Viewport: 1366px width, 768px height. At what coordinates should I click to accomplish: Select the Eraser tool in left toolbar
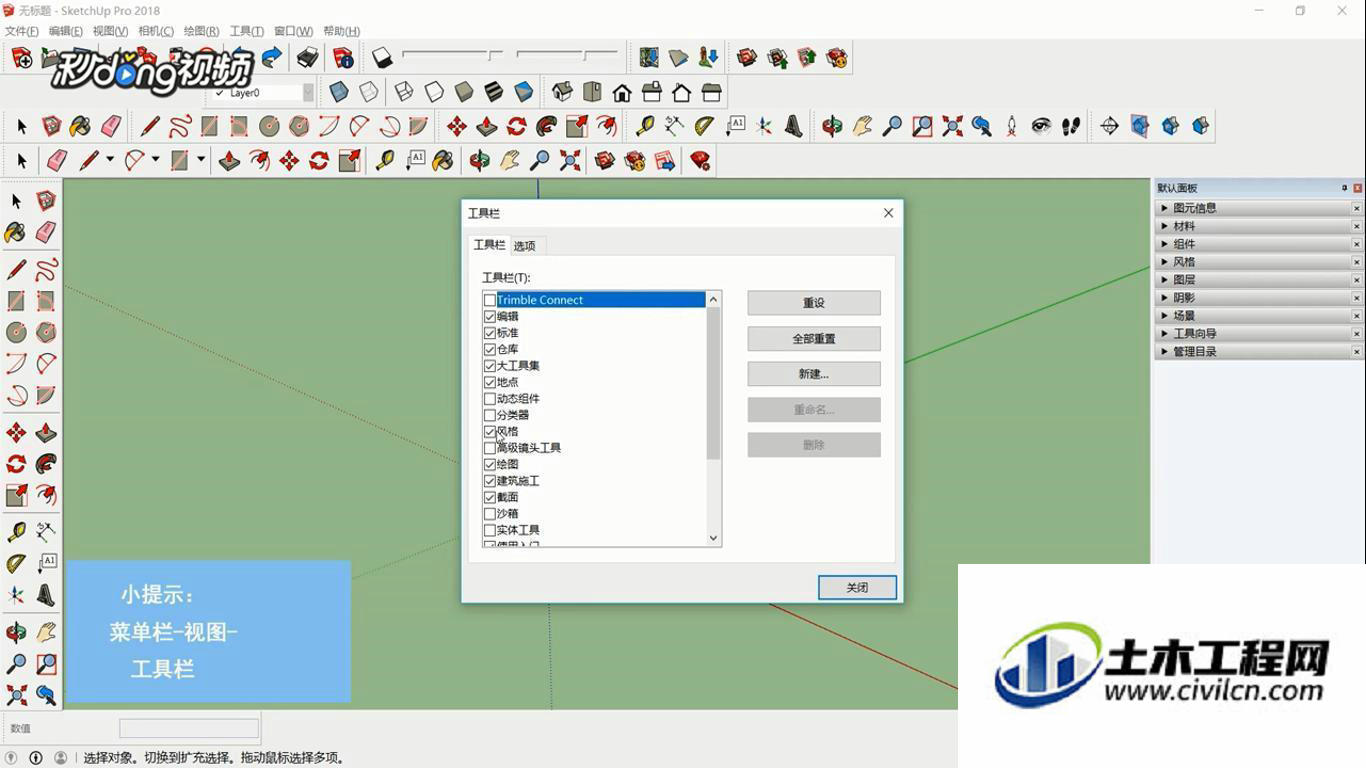point(46,233)
